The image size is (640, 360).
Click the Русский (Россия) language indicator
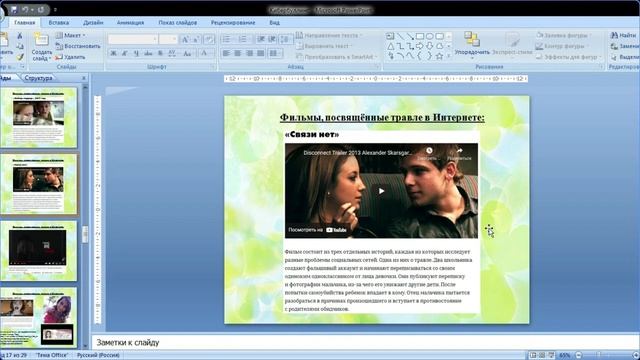pos(98,356)
